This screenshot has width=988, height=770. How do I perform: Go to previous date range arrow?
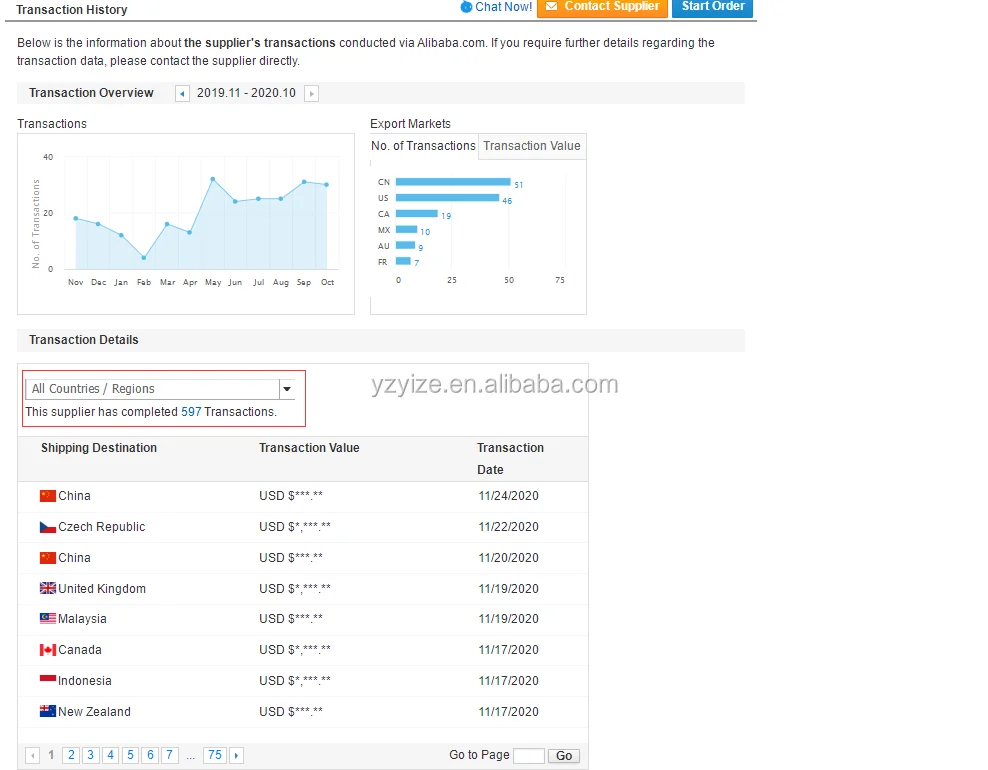(x=182, y=94)
